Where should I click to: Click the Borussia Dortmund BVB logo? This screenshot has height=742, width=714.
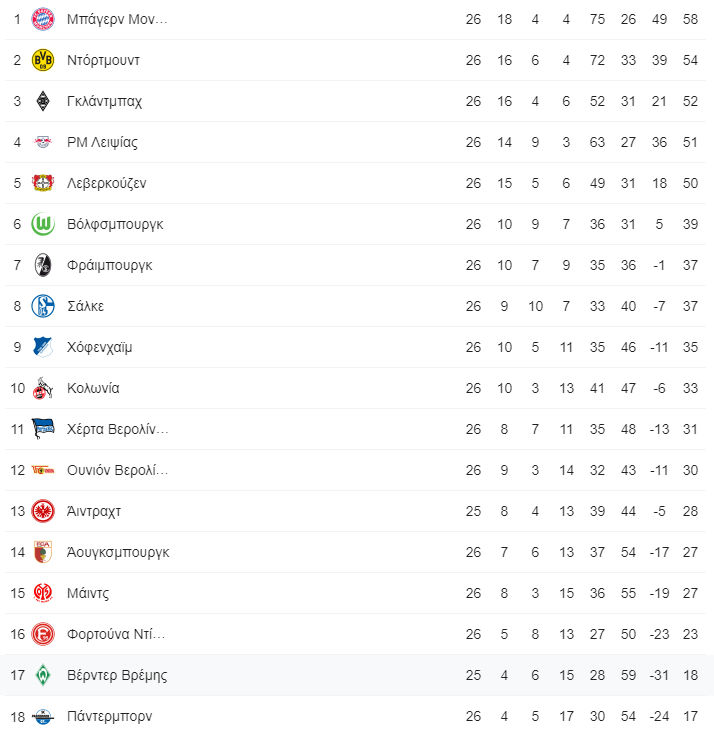[43, 60]
